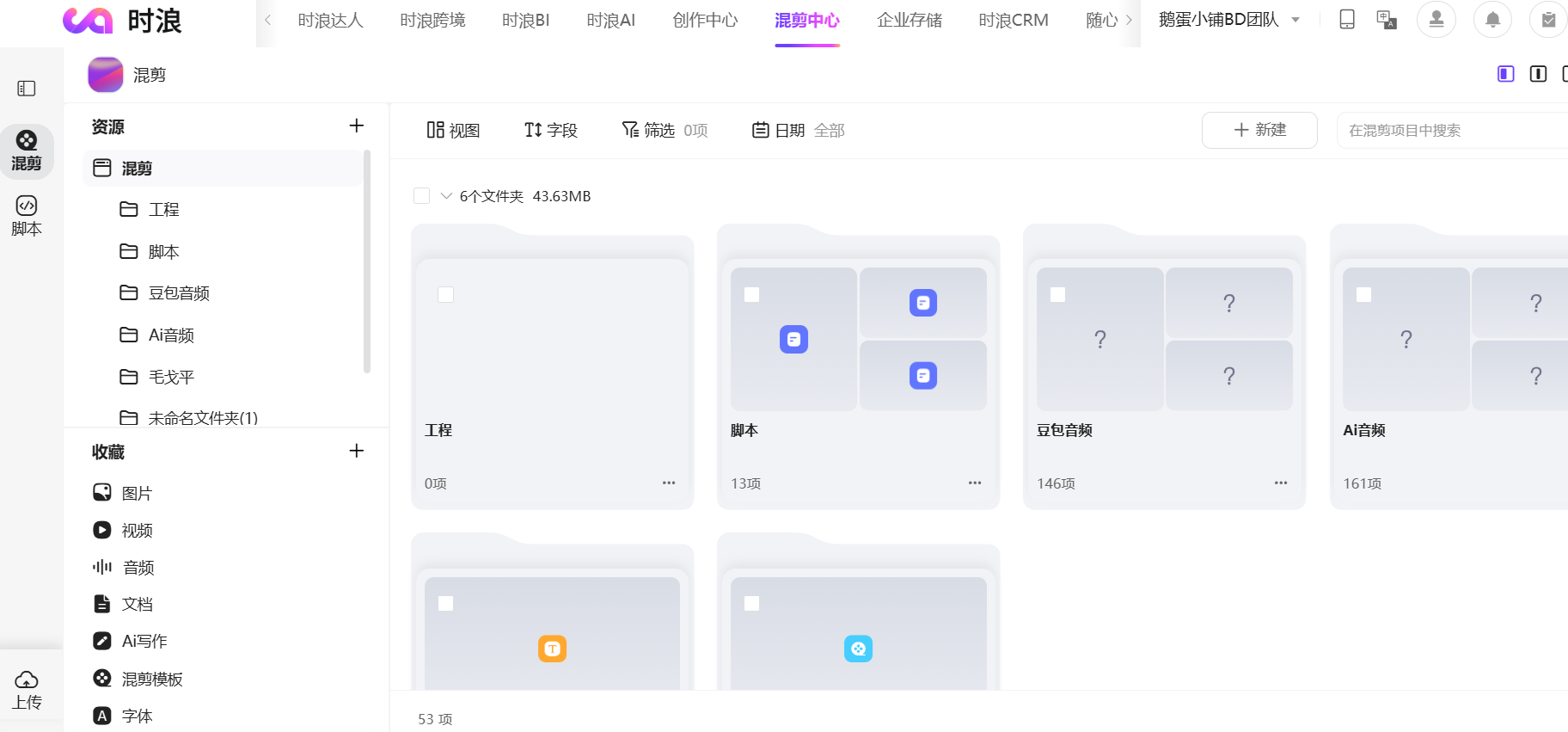Open the 混剪 sidebar module
Viewport: 1568px width, 732px height.
pyautogui.click(x=27, y=151)
